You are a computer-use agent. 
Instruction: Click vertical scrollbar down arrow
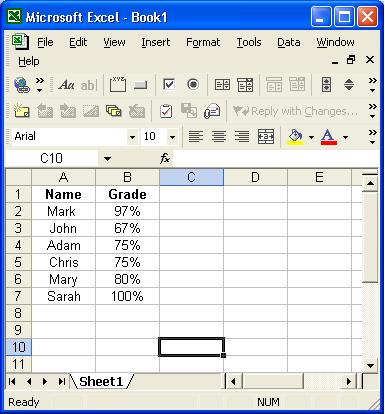point(370,366)
